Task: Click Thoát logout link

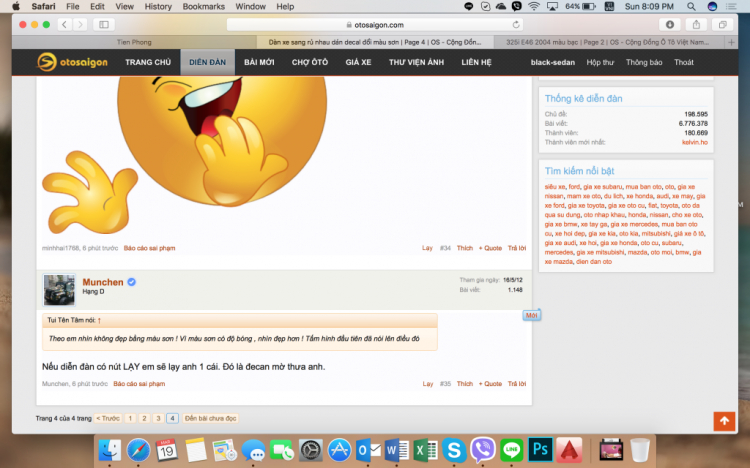Action: [x=684, y=62]
